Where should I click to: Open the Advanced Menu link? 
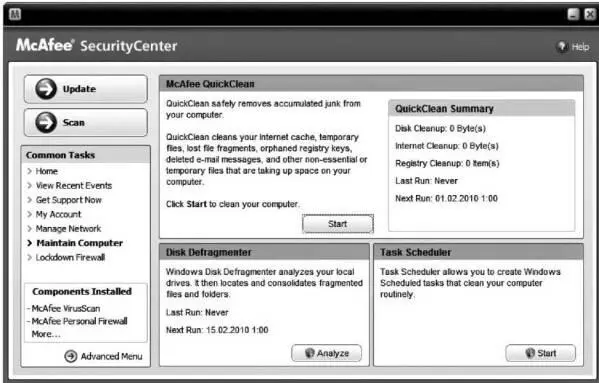(x=111, y=356)
